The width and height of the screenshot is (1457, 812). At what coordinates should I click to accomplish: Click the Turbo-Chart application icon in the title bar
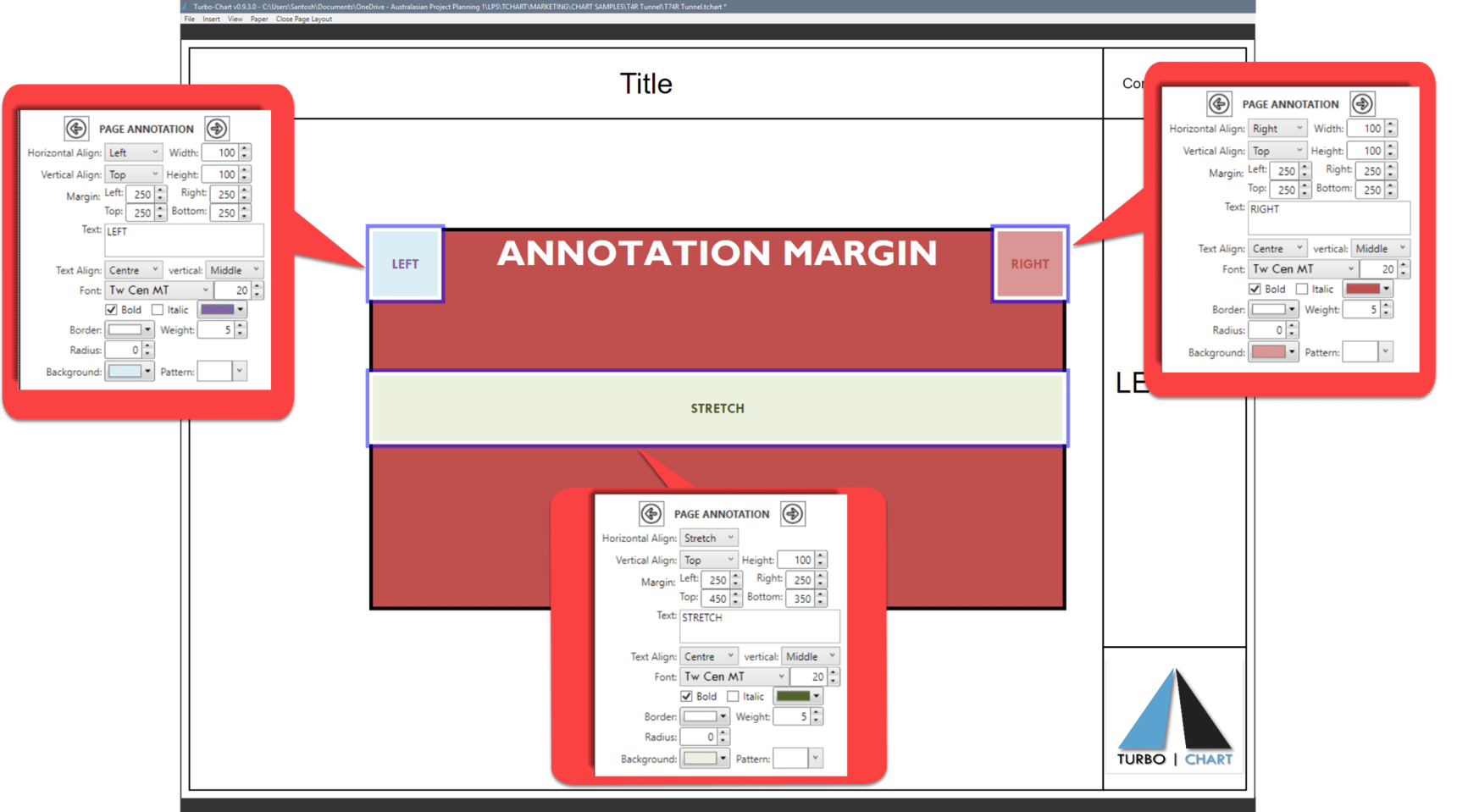tap(186, 6)
